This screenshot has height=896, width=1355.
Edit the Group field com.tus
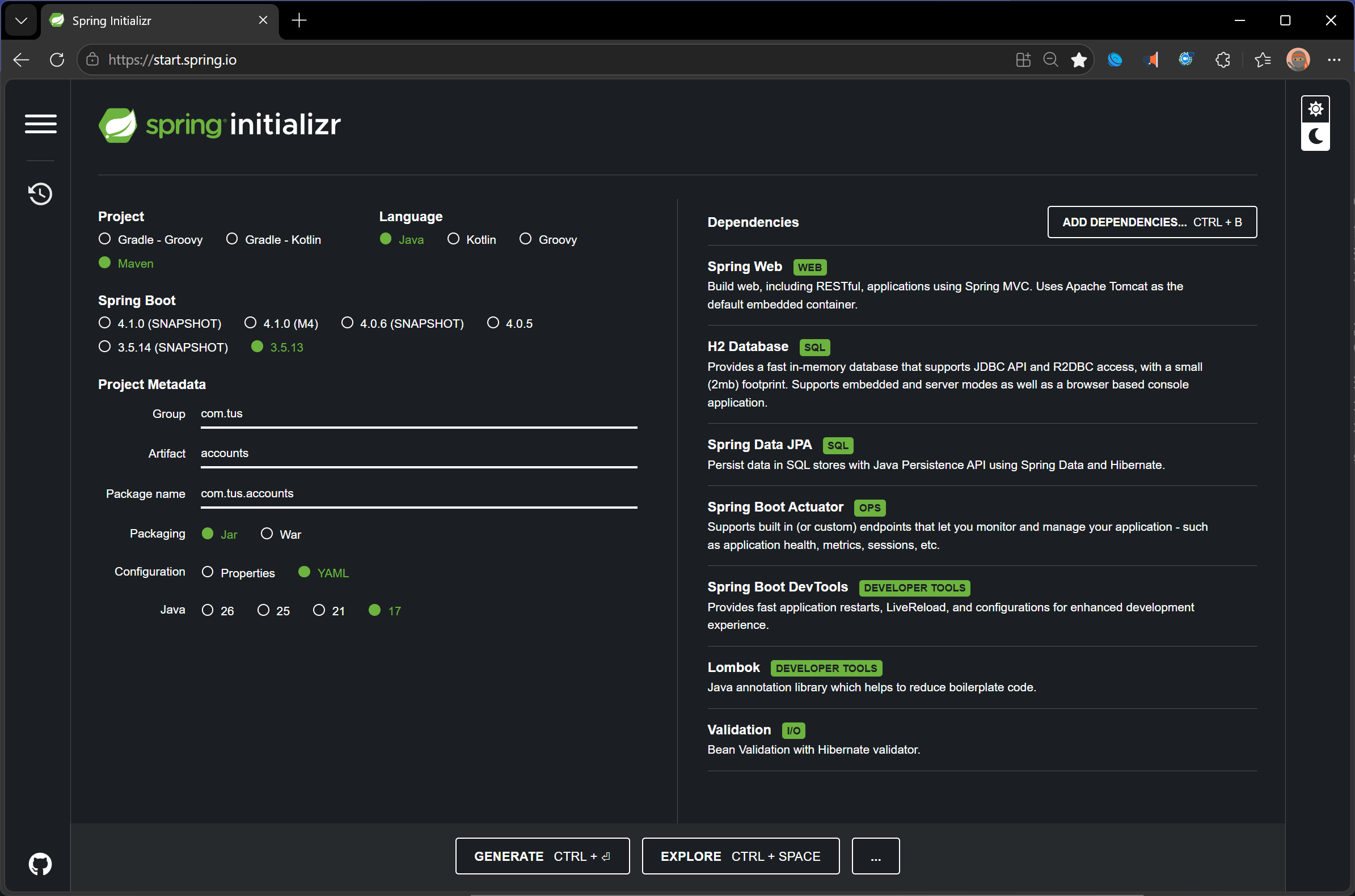(419, 415)
